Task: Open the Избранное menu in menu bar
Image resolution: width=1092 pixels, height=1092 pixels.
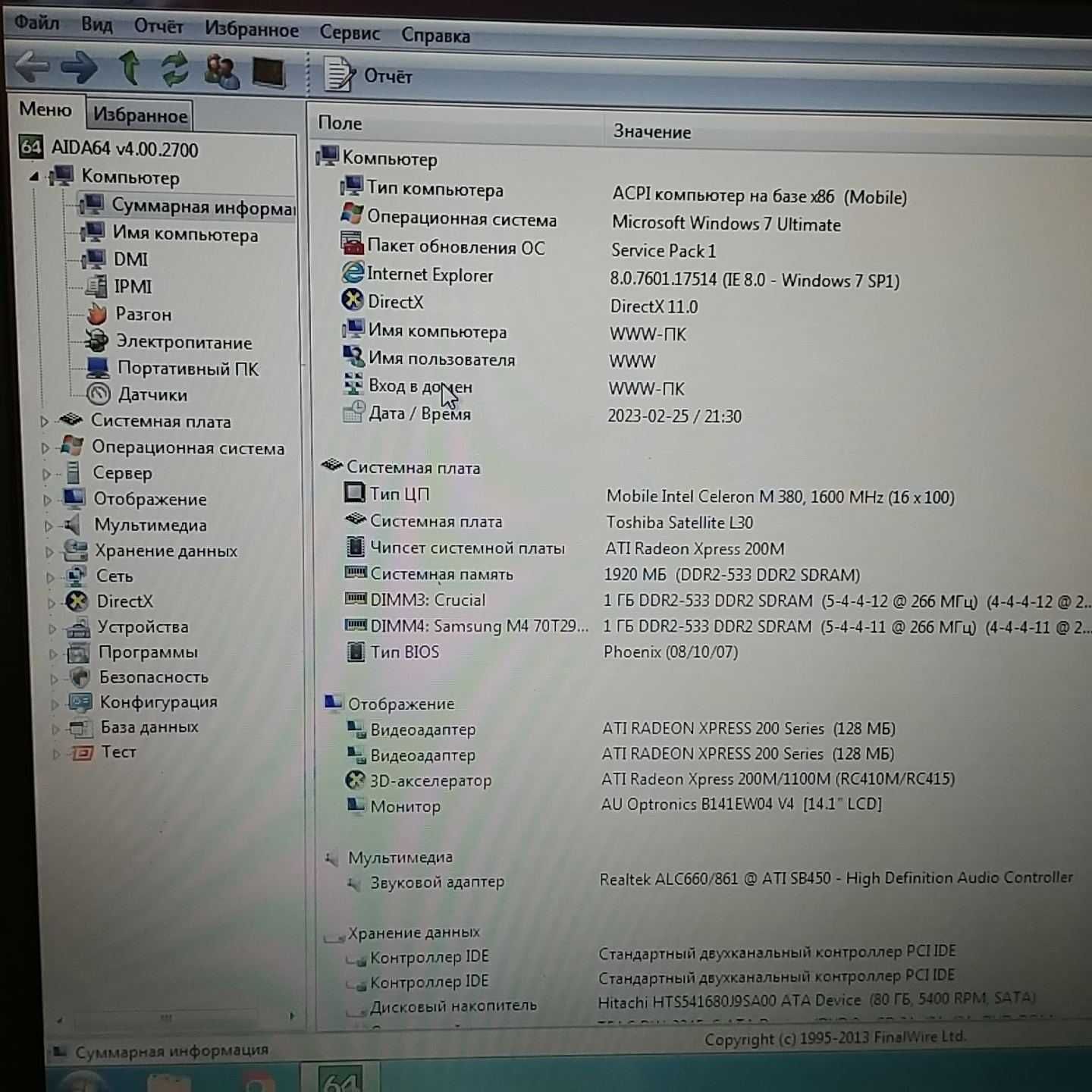Action: click(x=252, y=30)
